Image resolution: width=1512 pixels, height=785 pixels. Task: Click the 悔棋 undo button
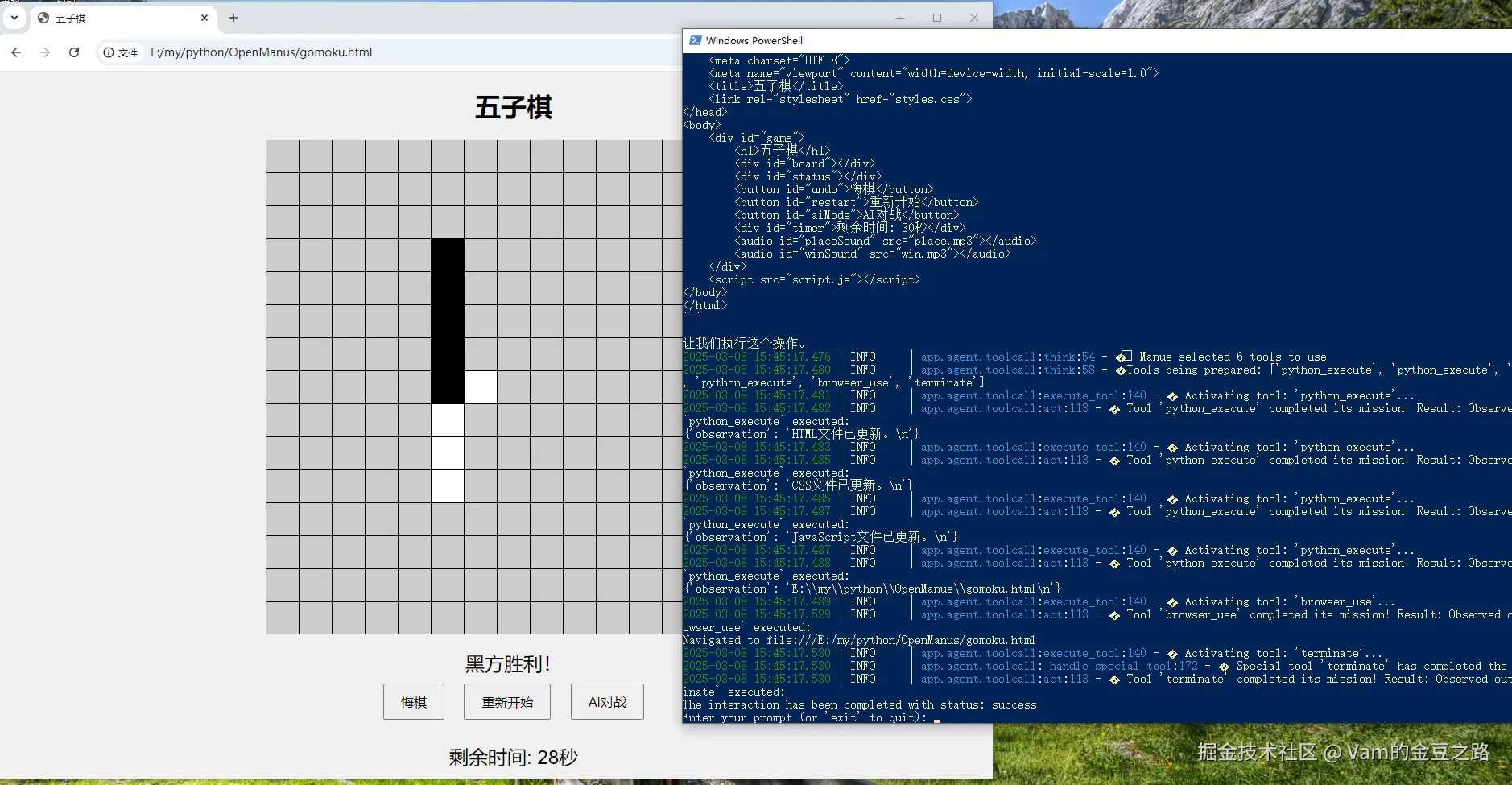tap(414, 702)
